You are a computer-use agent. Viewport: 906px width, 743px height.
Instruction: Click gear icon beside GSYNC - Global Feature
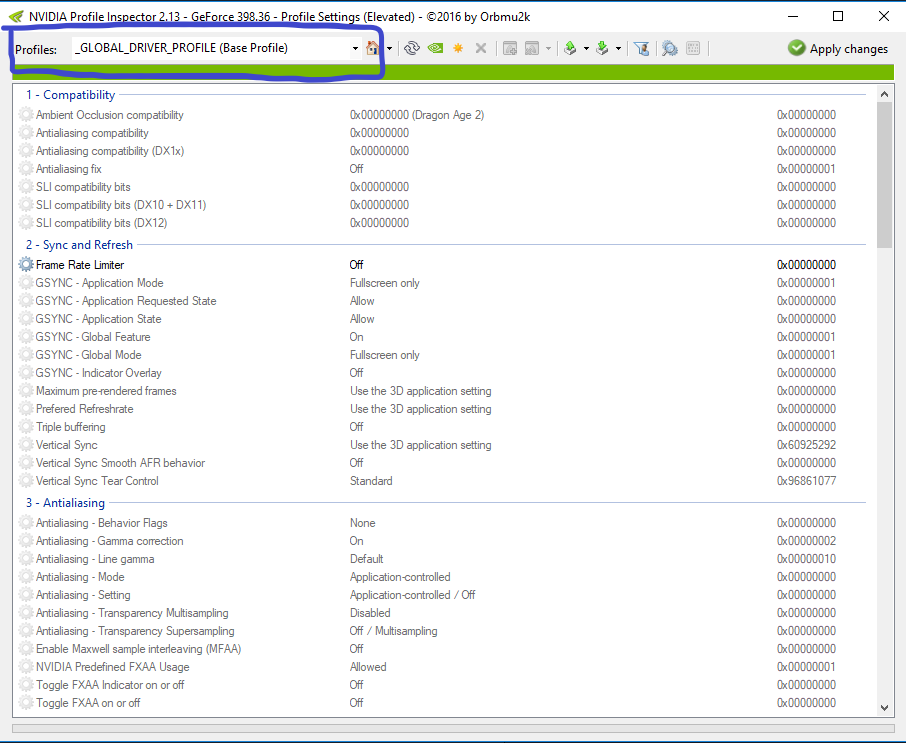[x=26, y=337]
